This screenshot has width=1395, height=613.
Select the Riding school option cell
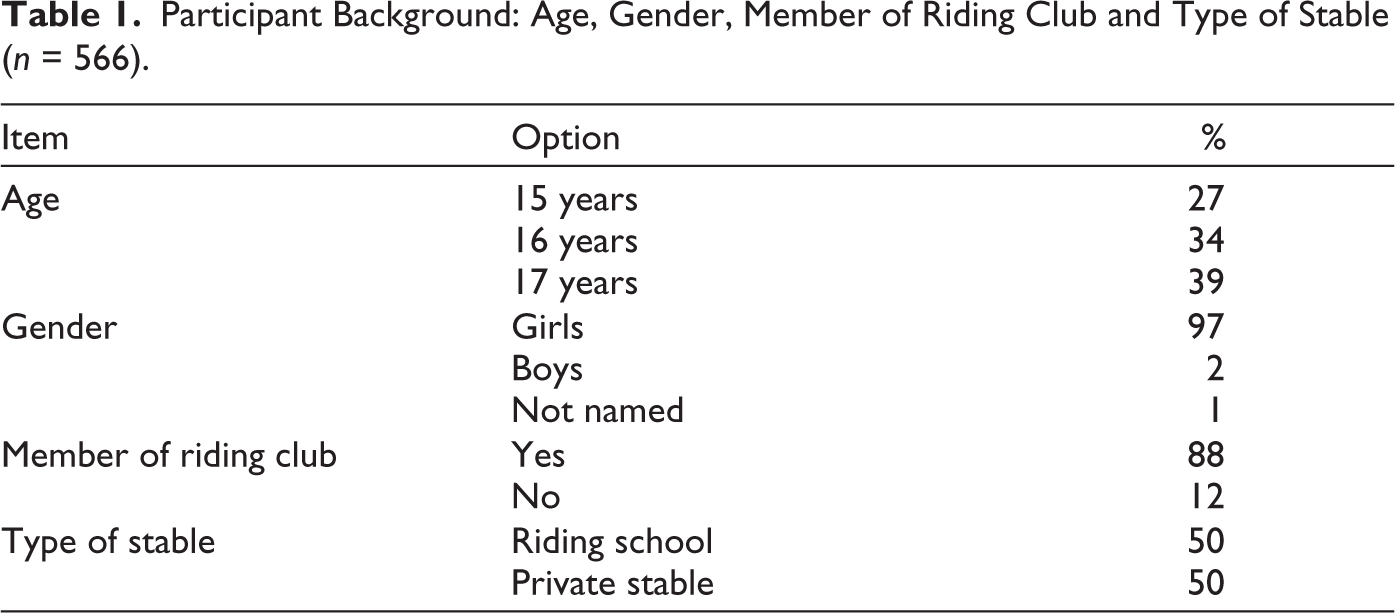612,541
